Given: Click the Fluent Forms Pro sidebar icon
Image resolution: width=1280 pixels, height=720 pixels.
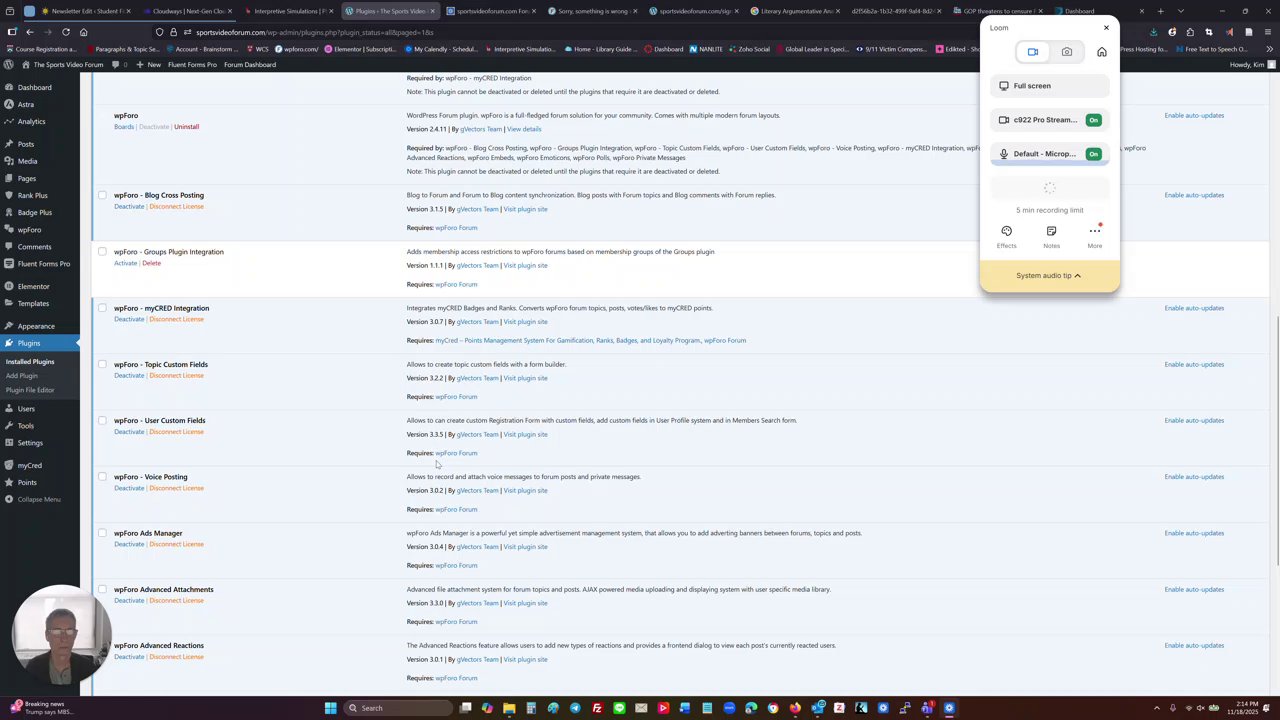Looking at the screenshot, I should point(9,264).
